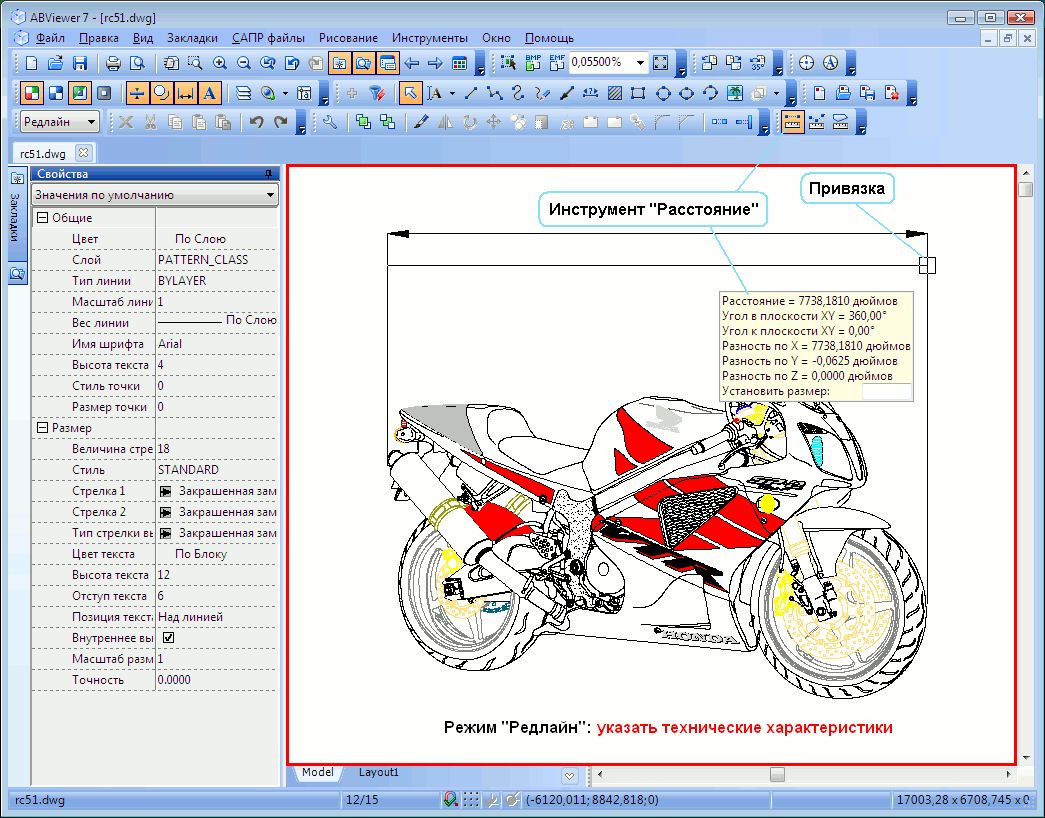Switch to the Layout1 tab
Image resolution: width=1045 pixels, height=818 pixels.
379,772
